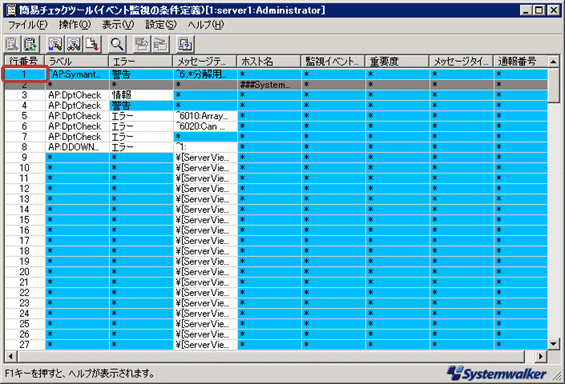
Task: Click the 通報番号 column header
Action: (x=520, y=61)
